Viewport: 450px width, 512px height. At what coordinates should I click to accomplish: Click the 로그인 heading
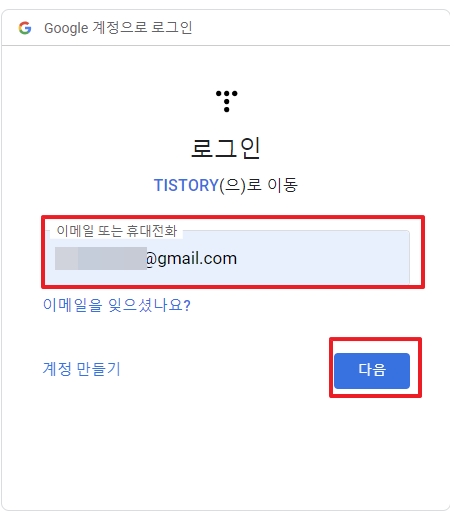pyautogui.click(x=226, y=148)
